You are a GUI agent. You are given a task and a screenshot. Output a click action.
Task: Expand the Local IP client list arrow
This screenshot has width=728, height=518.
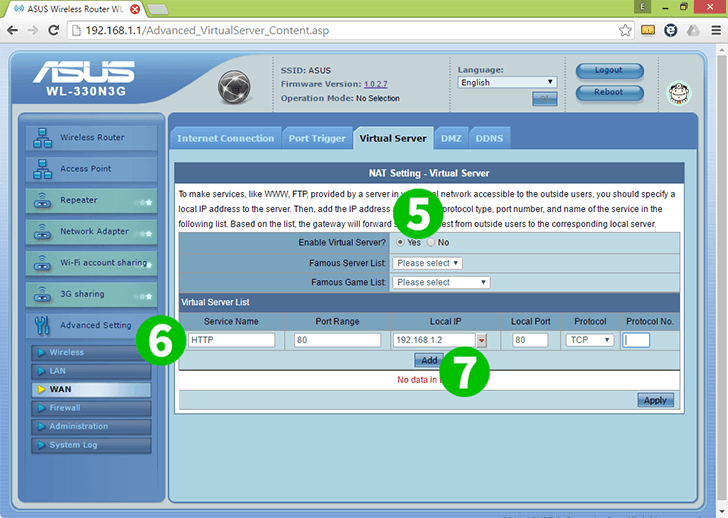click(x=481, y=340)
